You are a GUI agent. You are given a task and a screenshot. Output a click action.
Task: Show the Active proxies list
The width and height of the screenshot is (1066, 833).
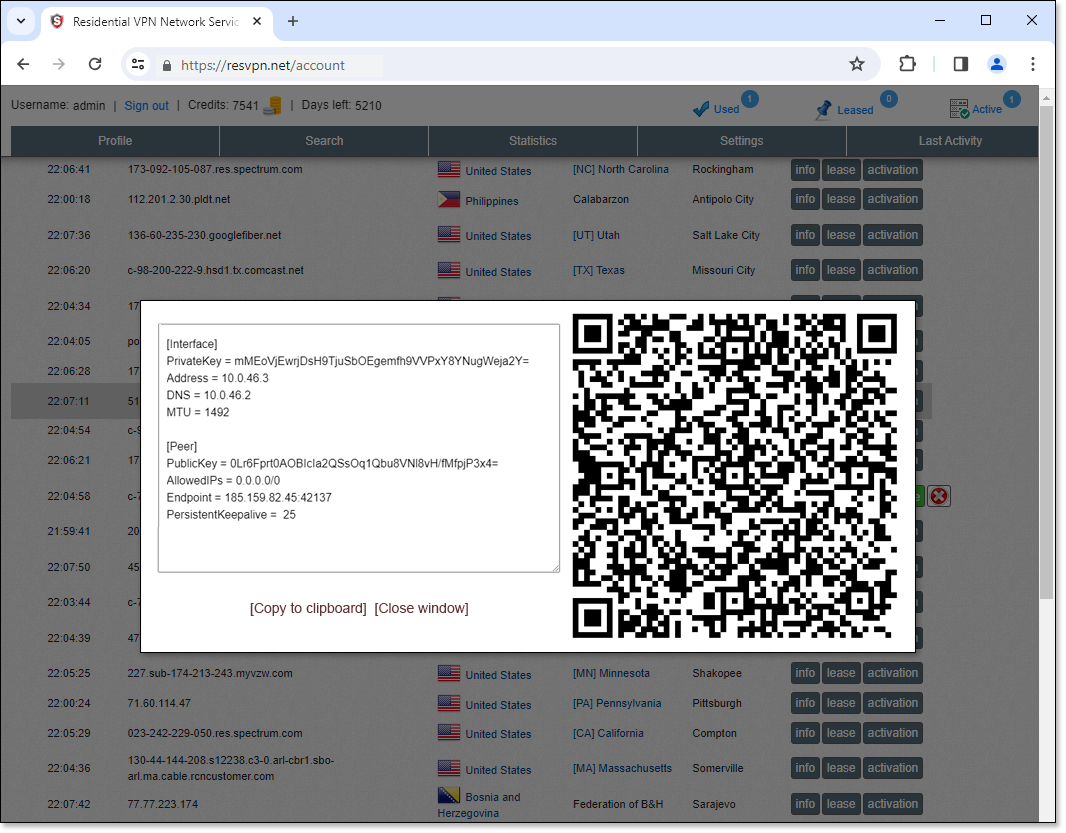(984, 107)
